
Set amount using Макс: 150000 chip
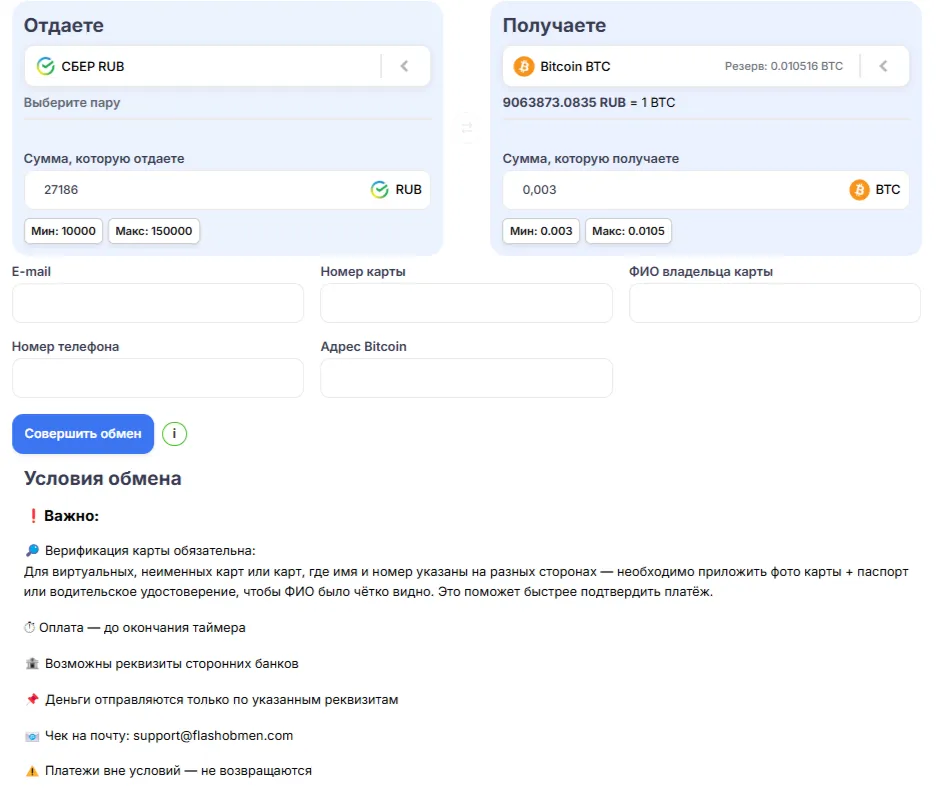tap(154, 231)
